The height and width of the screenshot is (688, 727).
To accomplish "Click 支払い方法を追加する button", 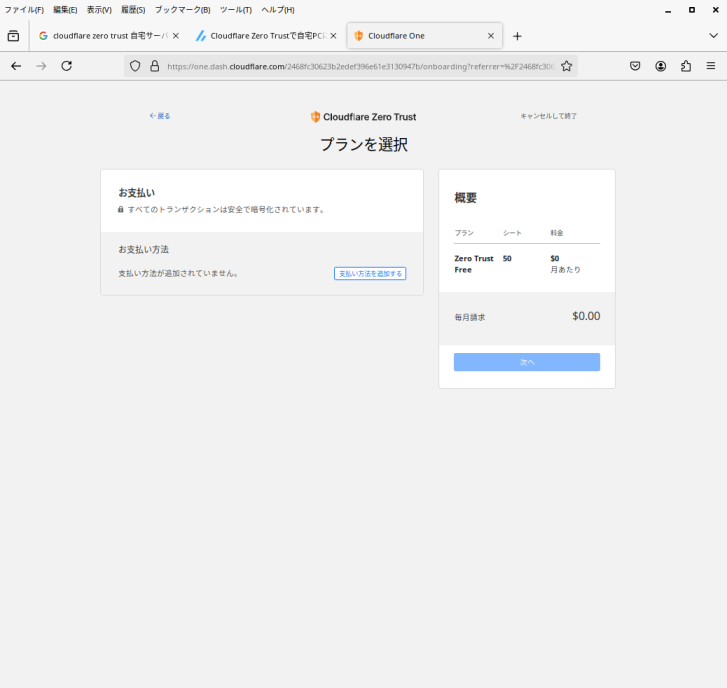I will [370, 274].
